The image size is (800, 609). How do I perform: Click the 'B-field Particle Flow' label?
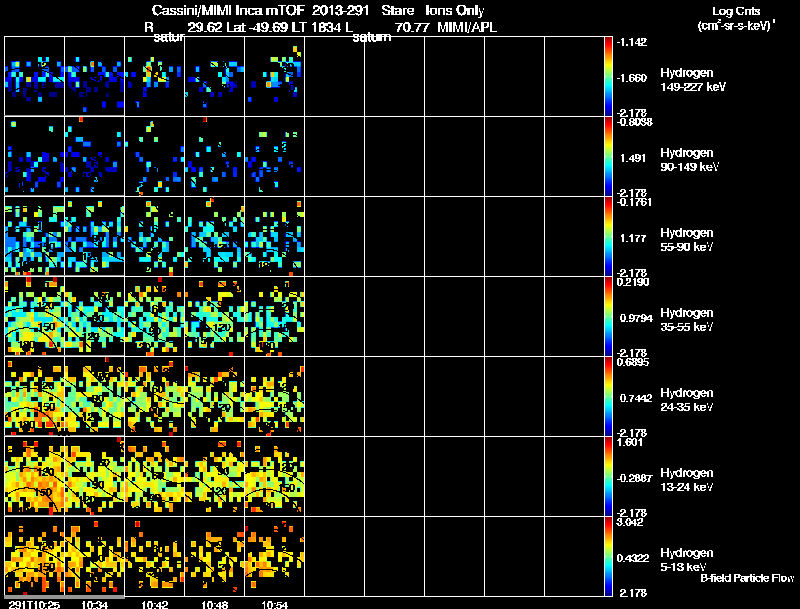[x=747, y=578]
